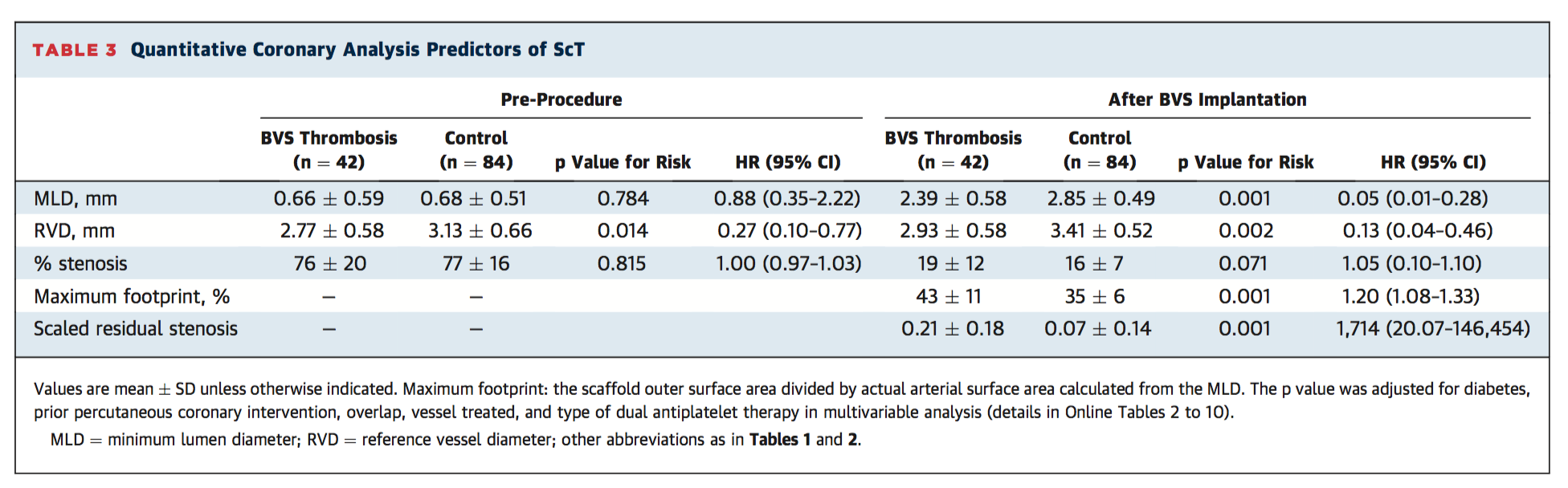This screenshot has width=1568, height=488.
Task: Select the "Pre-Procedure" column group header
Action: (x=561, y=100)
